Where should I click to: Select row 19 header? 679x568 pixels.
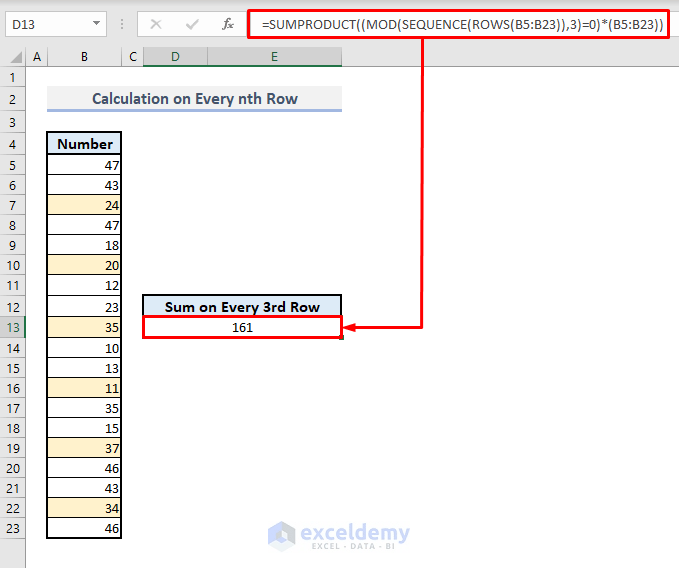[13, 449]
